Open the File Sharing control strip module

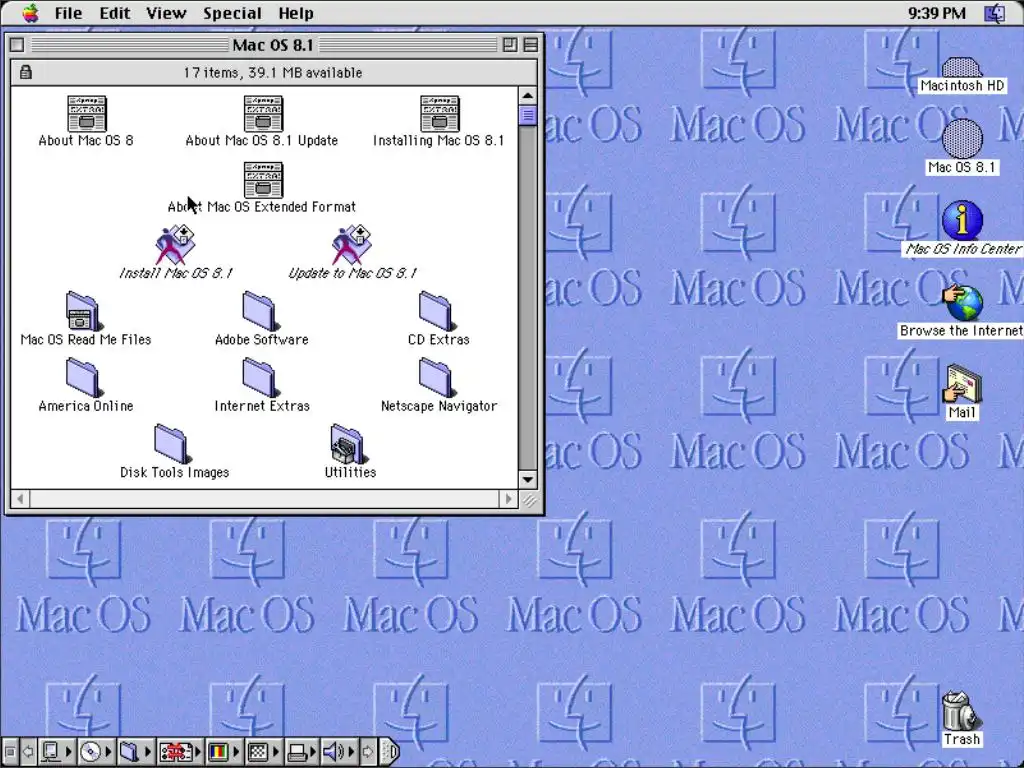tap(135, 752)
